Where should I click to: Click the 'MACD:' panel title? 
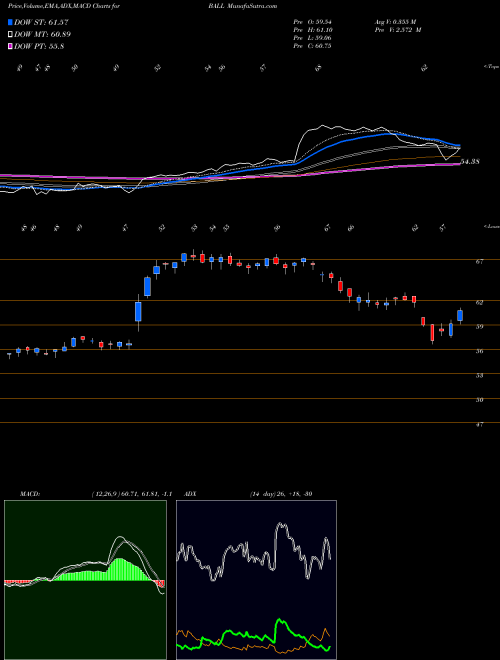click(x=30, y=494)
